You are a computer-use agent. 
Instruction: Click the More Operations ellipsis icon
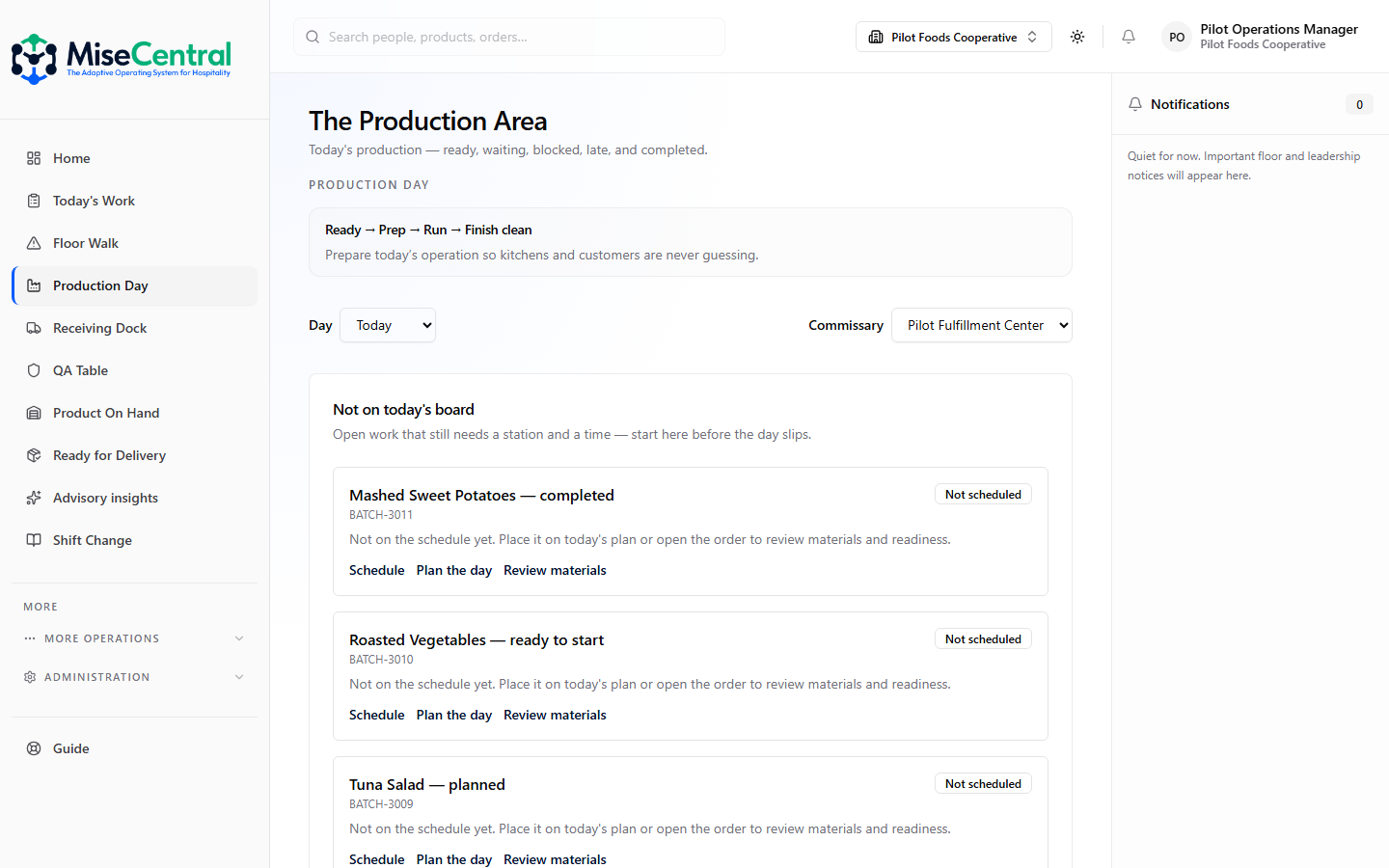click(x=30, y=638)
